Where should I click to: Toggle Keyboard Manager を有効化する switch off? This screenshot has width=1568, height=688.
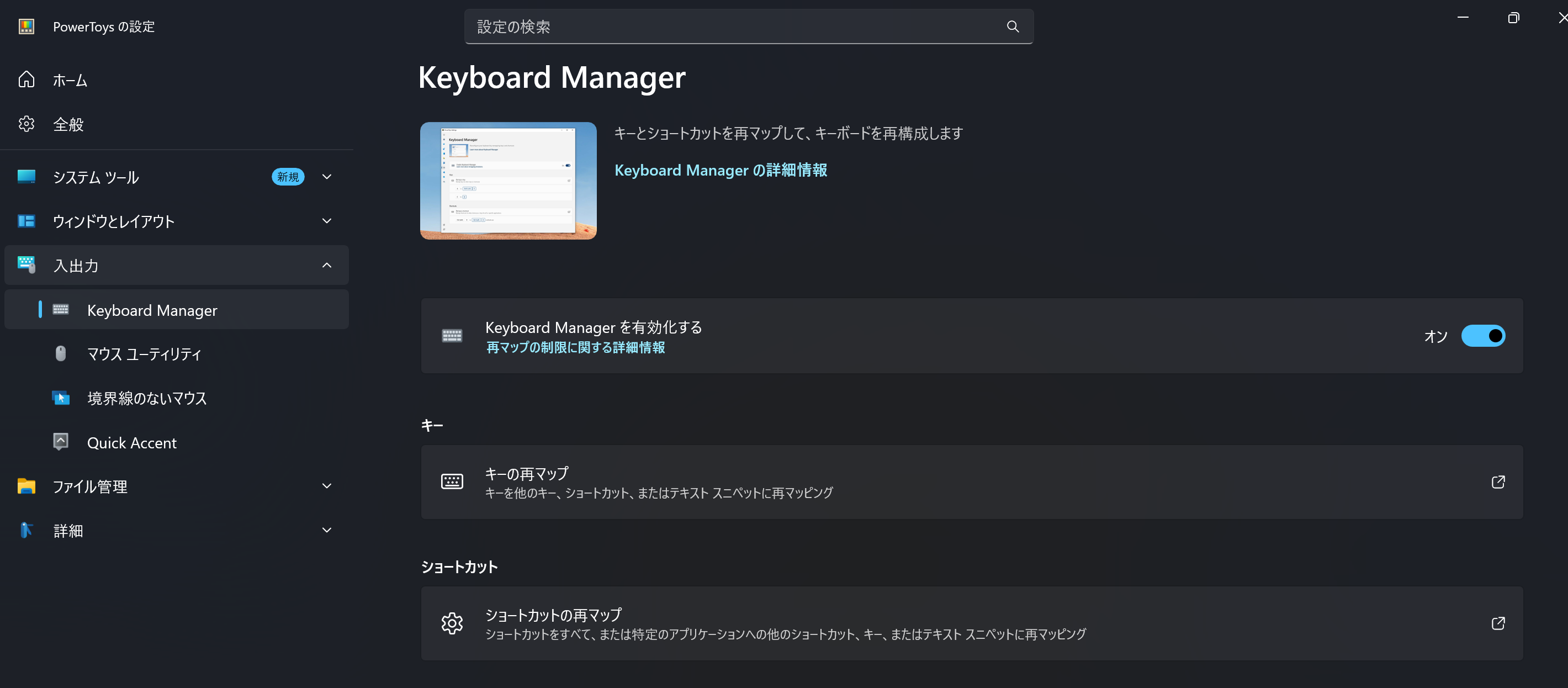[1483, 336]
